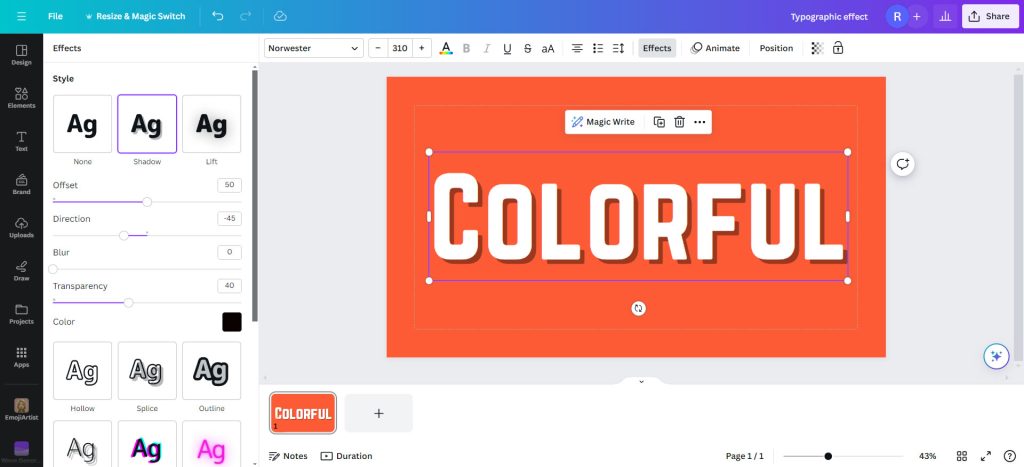Open the transparency checkerboard icon
This screenshot has height=467, width=1024.
pyautogui.click(x=817, y=48)
